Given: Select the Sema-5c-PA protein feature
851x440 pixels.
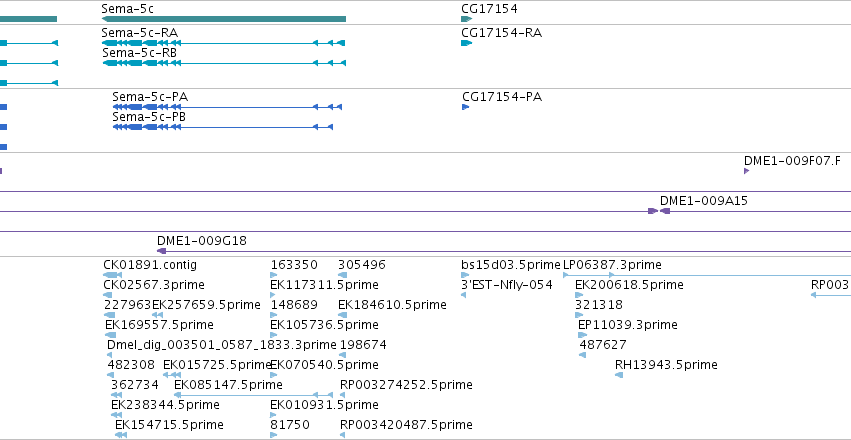Looking at the screenshot, I should coord(227,107).
